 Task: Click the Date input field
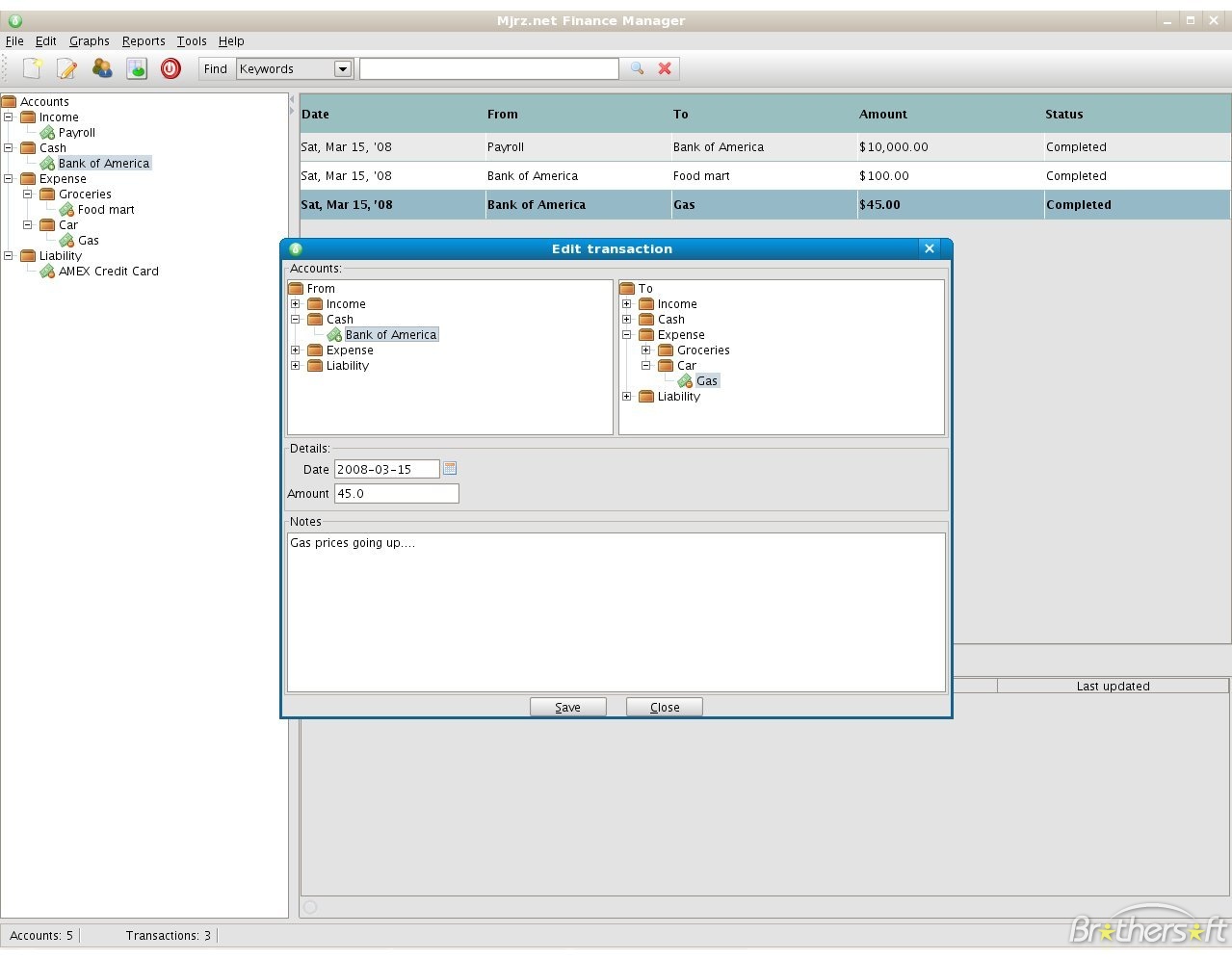click(x=387, y=469)
